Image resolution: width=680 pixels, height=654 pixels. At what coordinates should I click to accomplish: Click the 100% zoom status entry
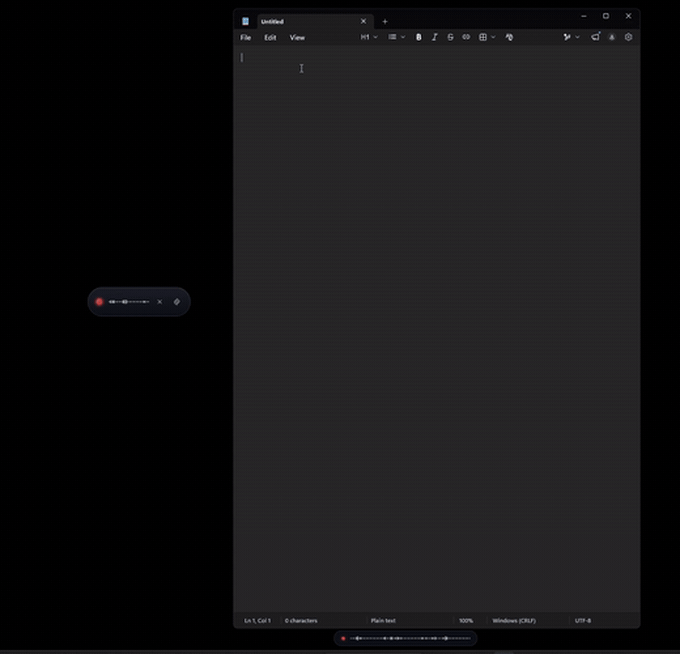[x=466, y=621]
